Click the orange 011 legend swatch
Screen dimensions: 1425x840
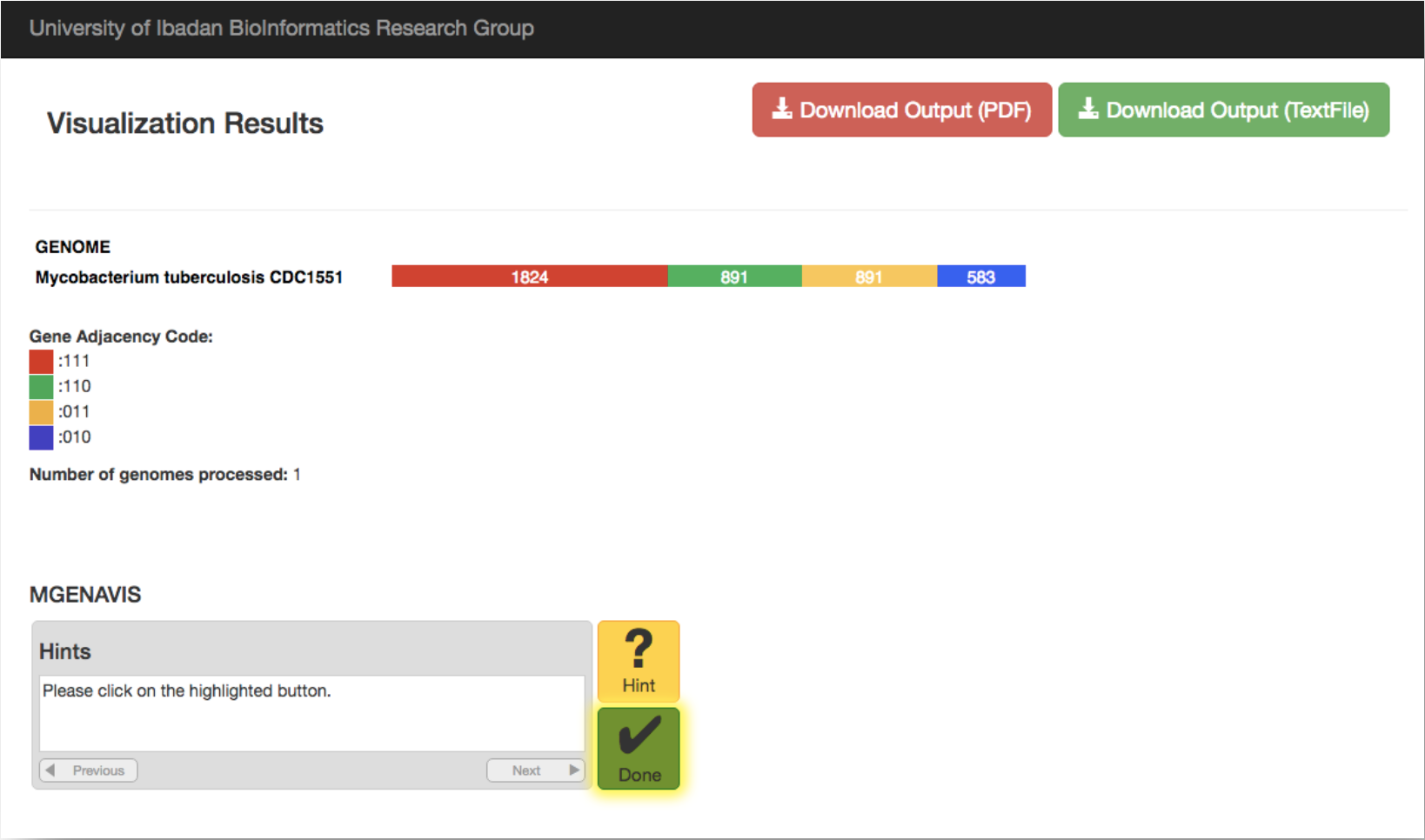[41, 411]
